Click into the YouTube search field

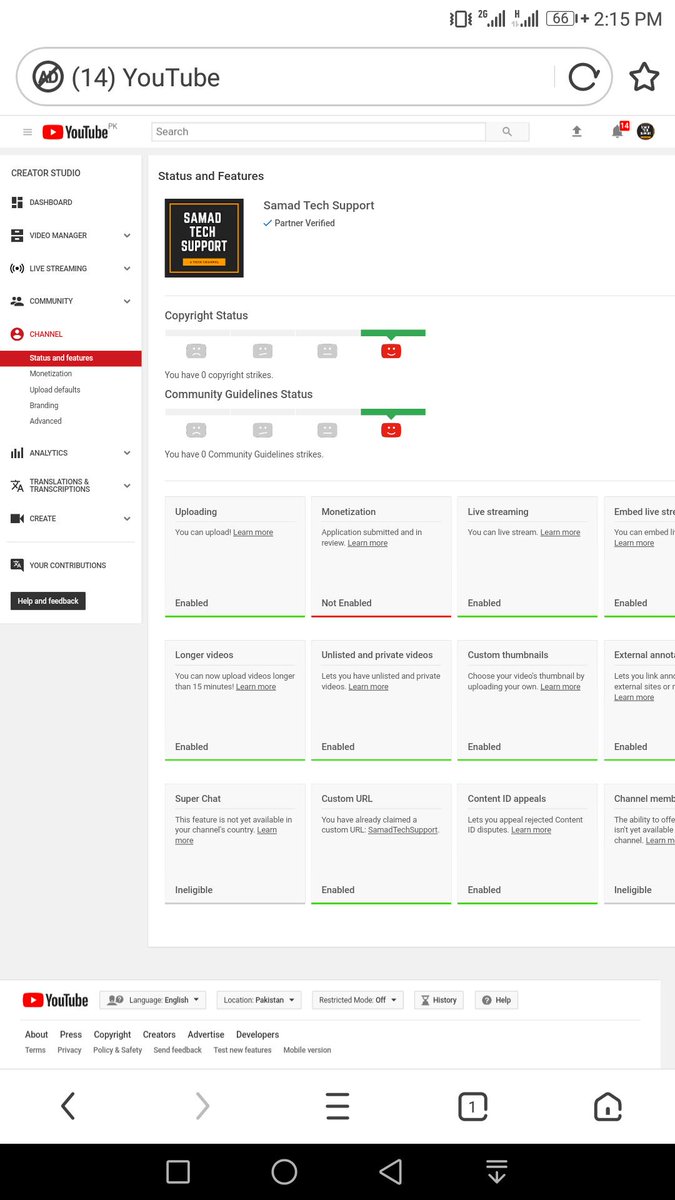point(318,132)
